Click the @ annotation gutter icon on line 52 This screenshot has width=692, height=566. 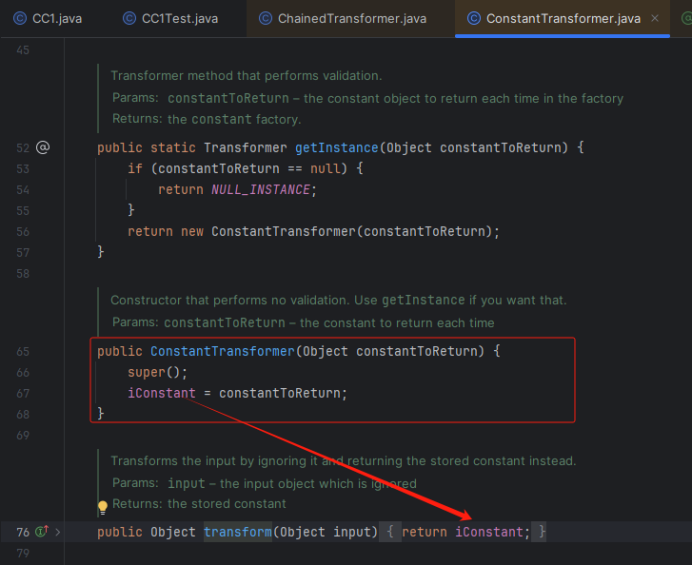click(42, 147)
